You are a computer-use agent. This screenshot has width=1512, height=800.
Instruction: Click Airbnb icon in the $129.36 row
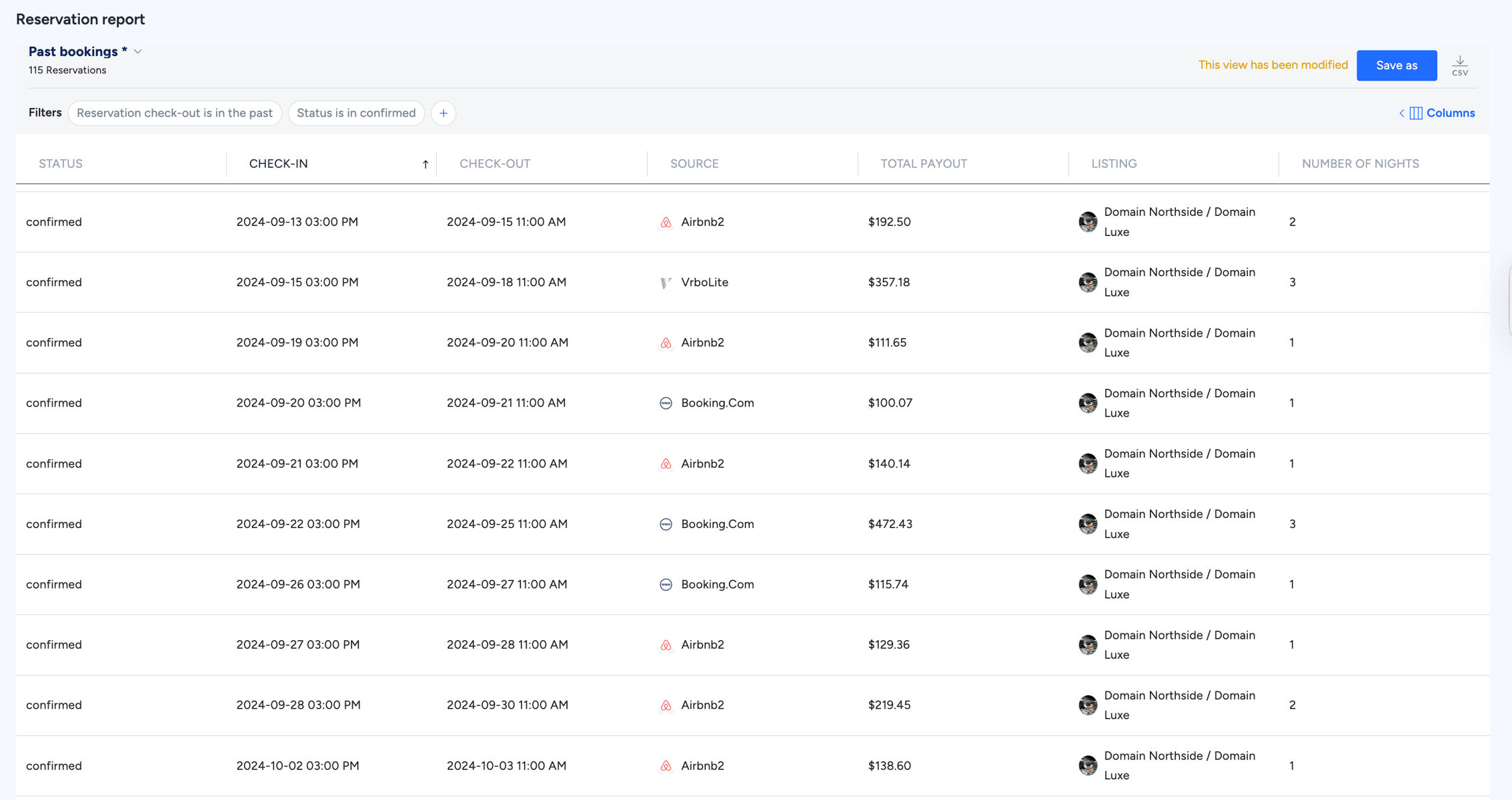tap(666, 645)
